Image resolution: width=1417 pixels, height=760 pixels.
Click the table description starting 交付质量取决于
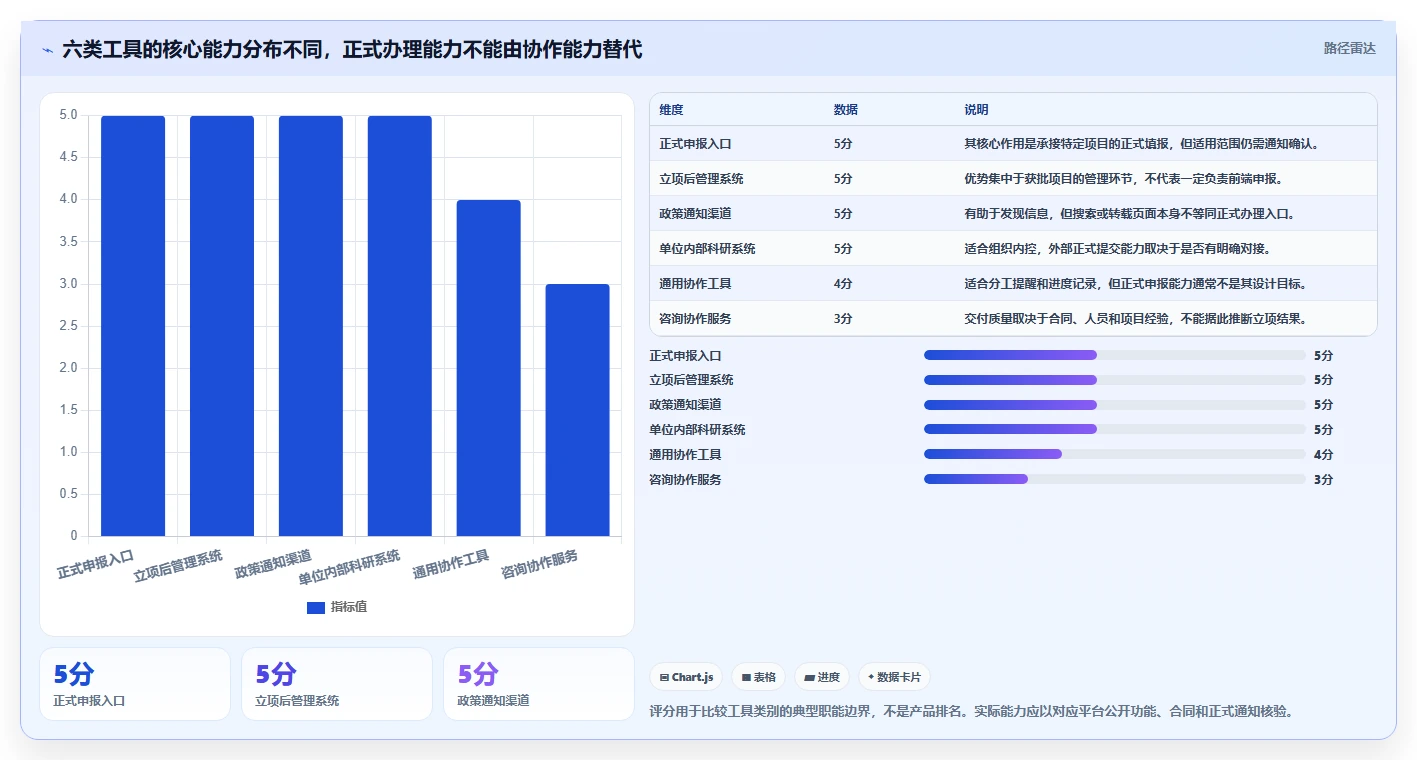tap(1135, 319)
